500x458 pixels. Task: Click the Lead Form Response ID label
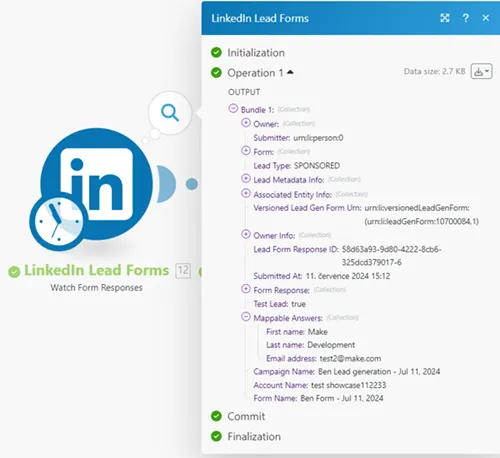coord(296,249)
